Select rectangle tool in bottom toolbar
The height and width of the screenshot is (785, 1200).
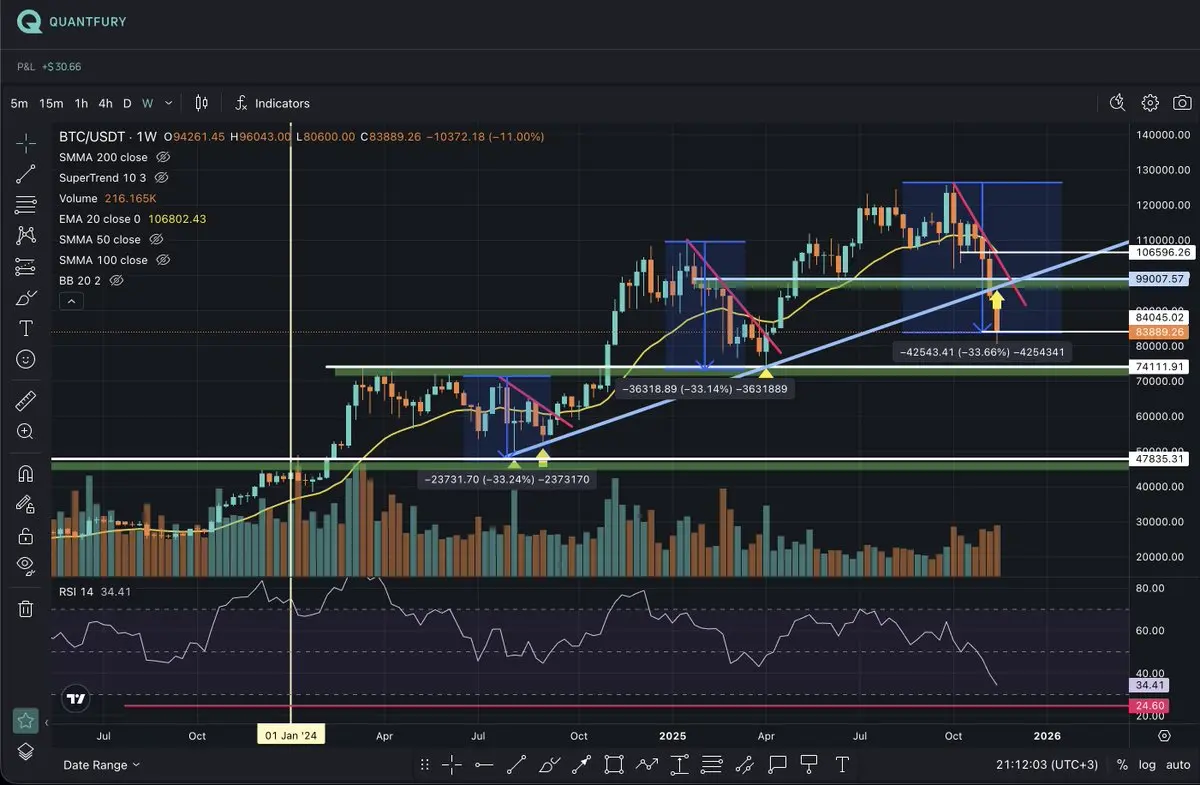pyautogui.click(x=614, y=765)
